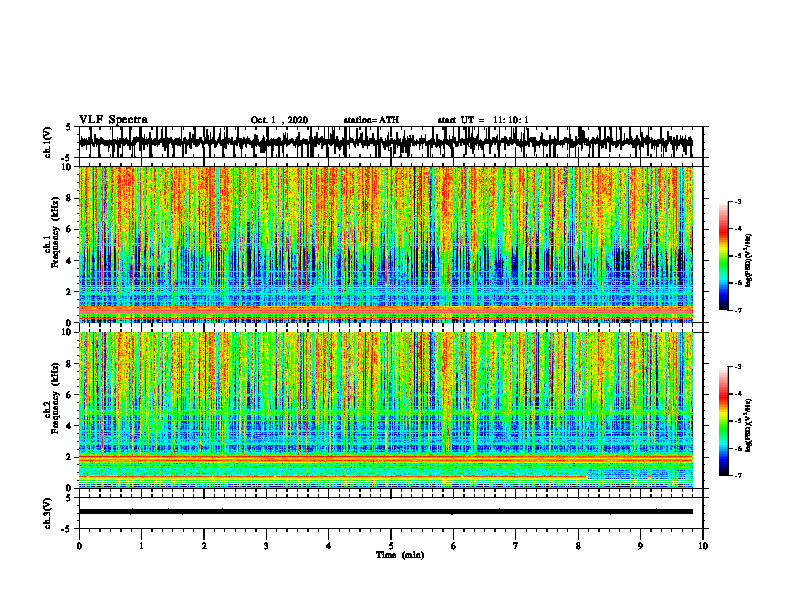
Task: Click the "5" voltage tick of ch.1(V) axis
Action: pyautogui.click(x=69, y=128)
